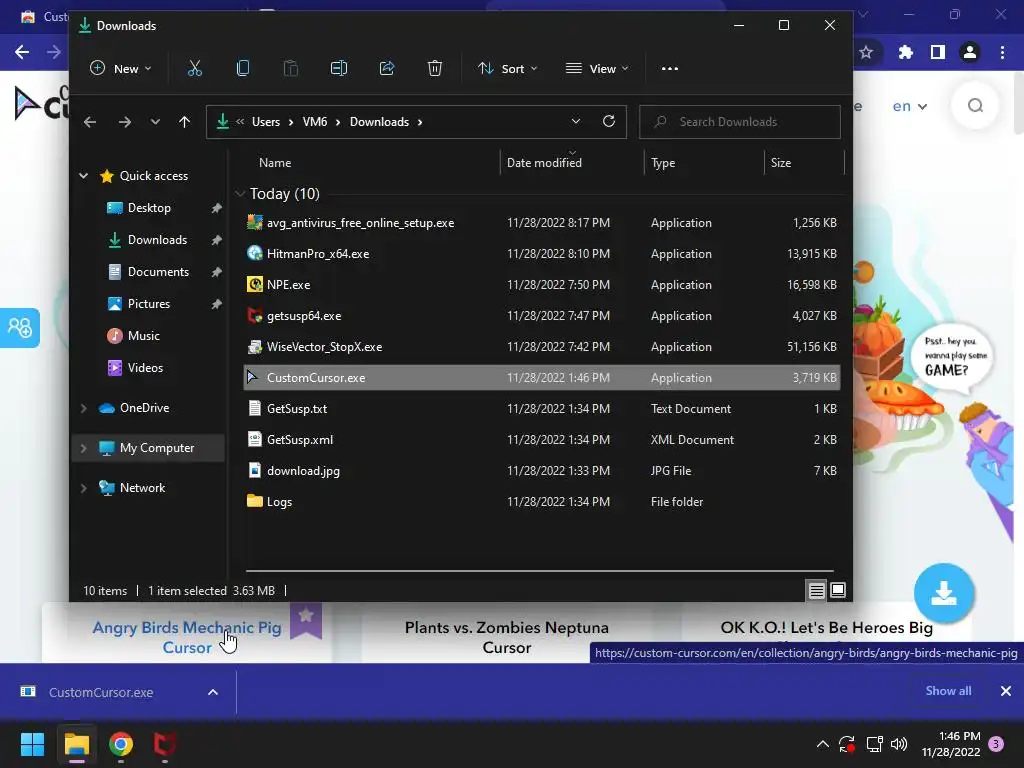The width and height of the screenshot is (1024, 768).
Task: Open Chrome three-dot menu
Action: click(1002, 52)
